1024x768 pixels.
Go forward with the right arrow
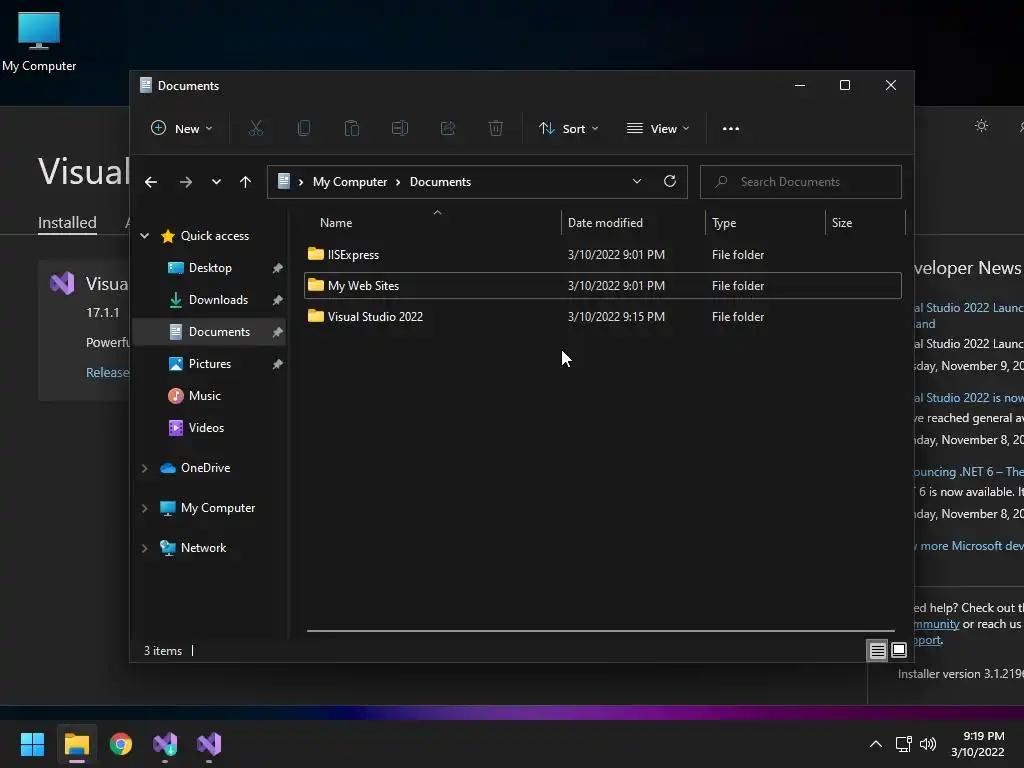coord(186,182)
